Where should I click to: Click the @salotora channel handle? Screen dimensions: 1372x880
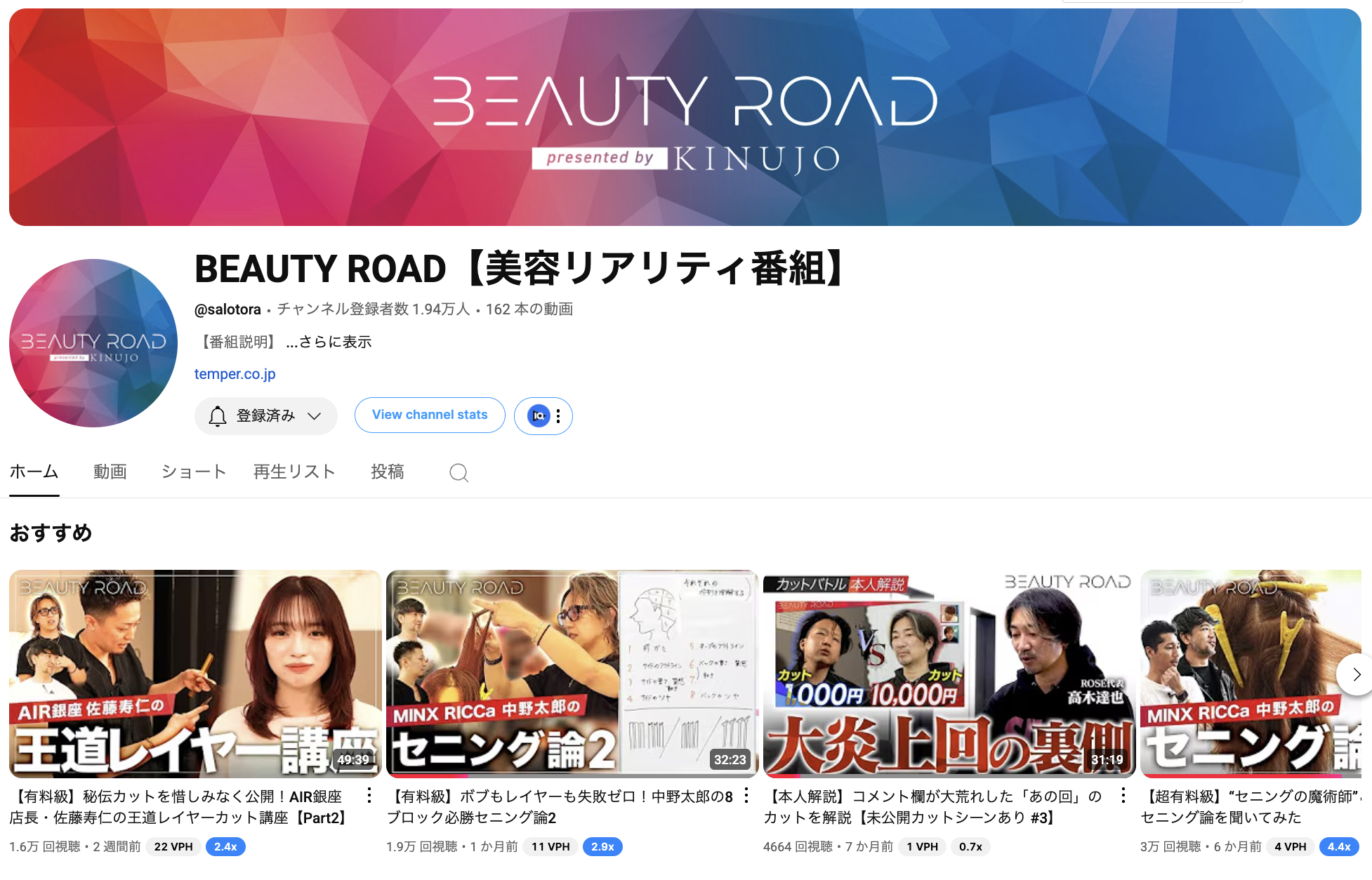[x=227, y=309]
